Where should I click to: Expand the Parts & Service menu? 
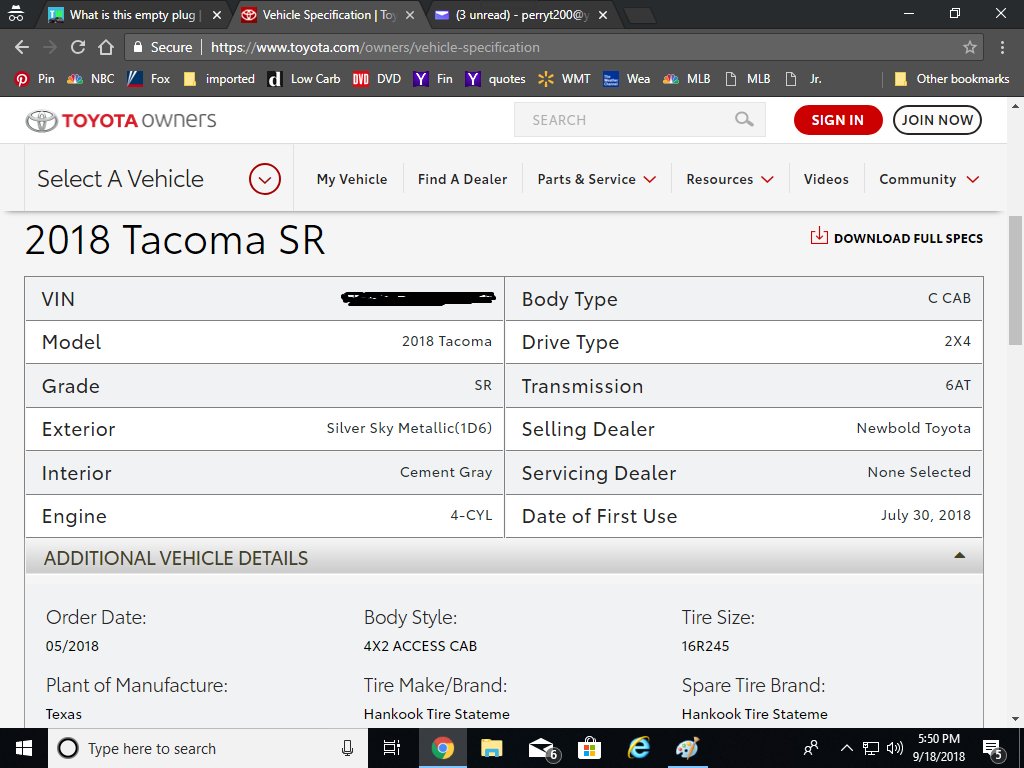[x=597, y=179]
